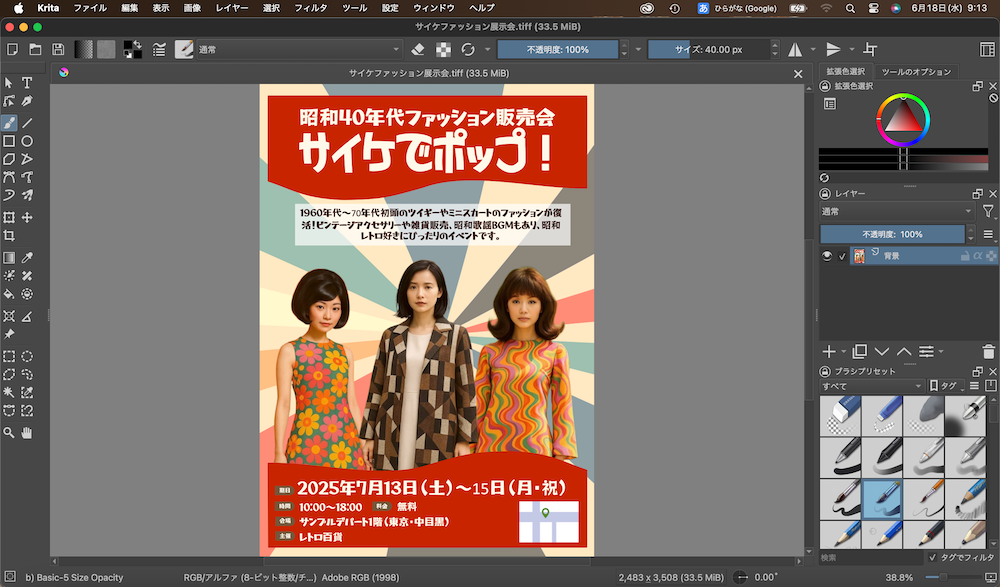Select the Transform tool
This screenshot has width=1000, height=587.
9,218
